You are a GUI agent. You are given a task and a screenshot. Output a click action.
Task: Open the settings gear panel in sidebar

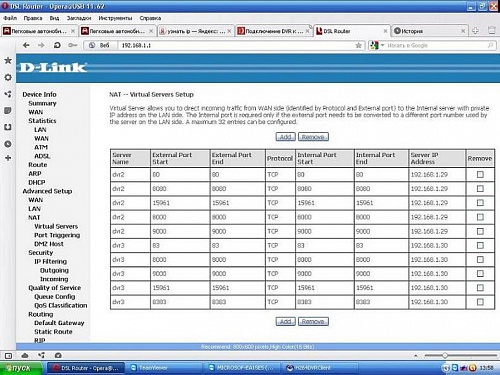tap(8, 77)
